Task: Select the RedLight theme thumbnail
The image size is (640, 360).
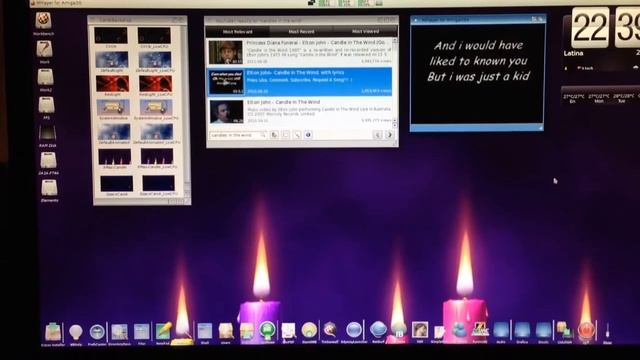Action: [112, 84]
